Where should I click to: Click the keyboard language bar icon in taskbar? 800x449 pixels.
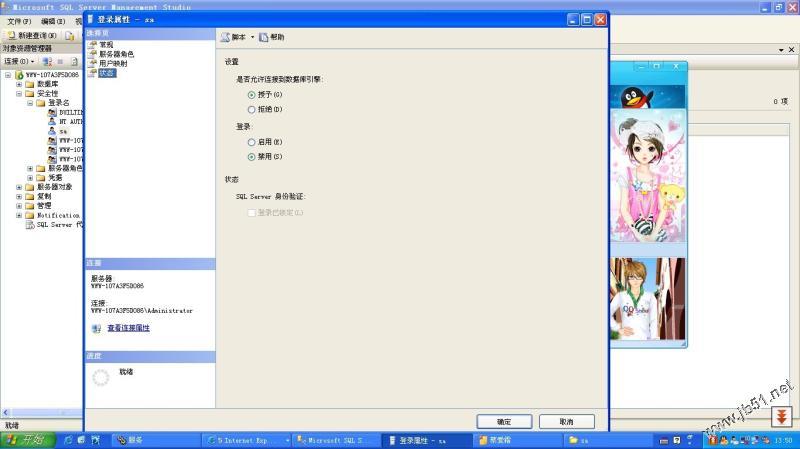coord(663,440)
